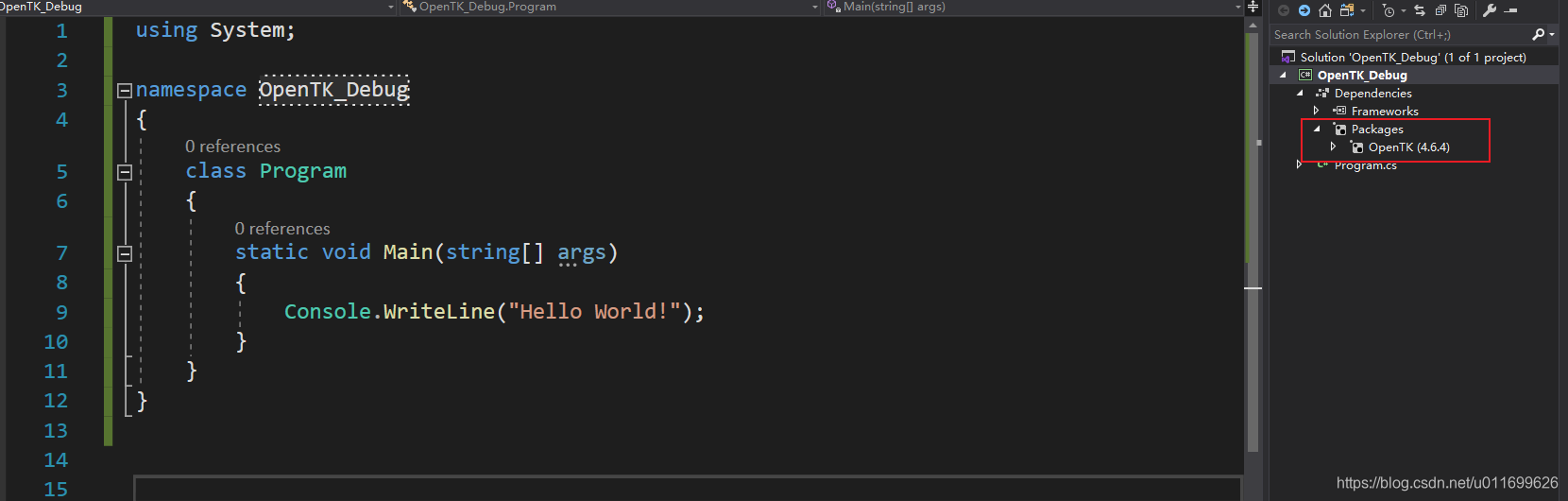Collapse All items in Solution Explorer
Image resolution: width=1568 pixels, height=501 pixels.
(x=1440, y=10)
